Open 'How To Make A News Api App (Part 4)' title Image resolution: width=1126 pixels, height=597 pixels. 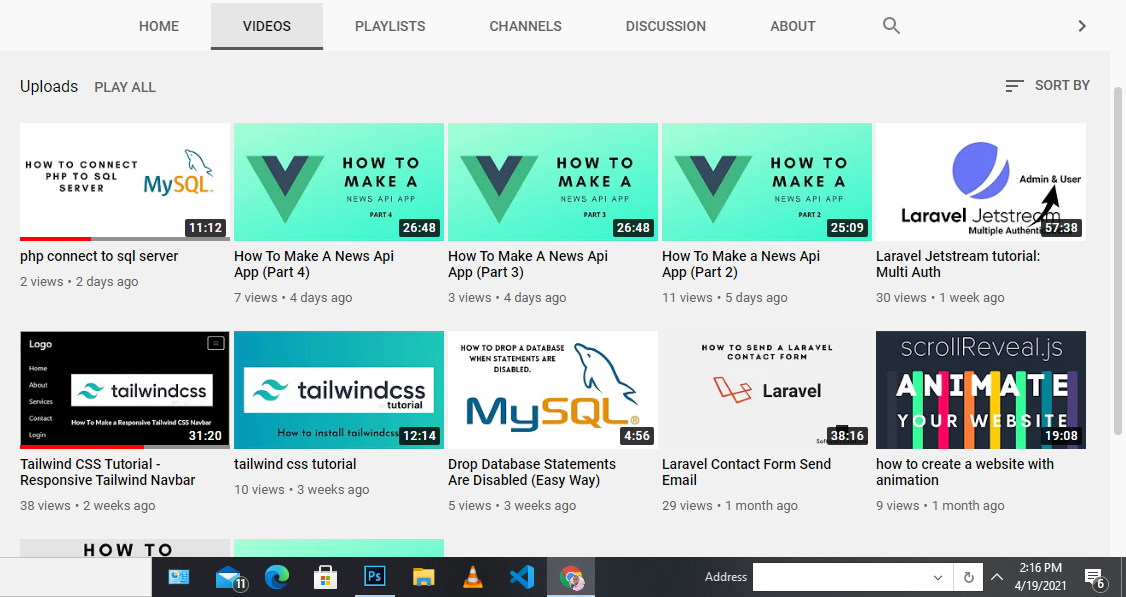314,264
